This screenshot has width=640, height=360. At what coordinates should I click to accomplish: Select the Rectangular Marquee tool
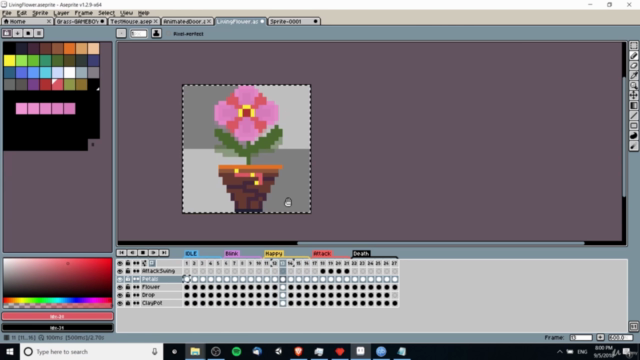[x=633, y=46]
